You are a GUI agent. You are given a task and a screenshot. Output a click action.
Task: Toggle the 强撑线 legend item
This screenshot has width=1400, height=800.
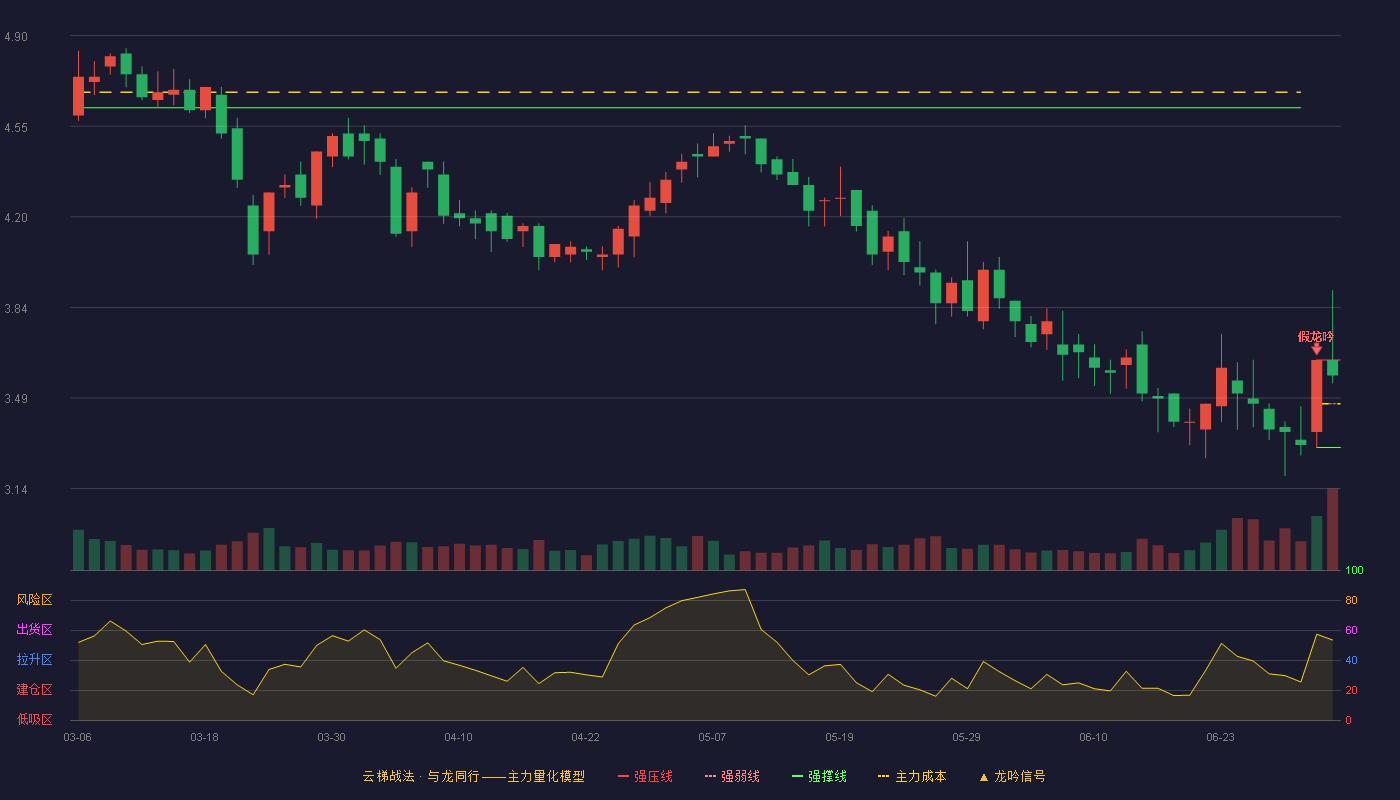click(x=819, y=776)
